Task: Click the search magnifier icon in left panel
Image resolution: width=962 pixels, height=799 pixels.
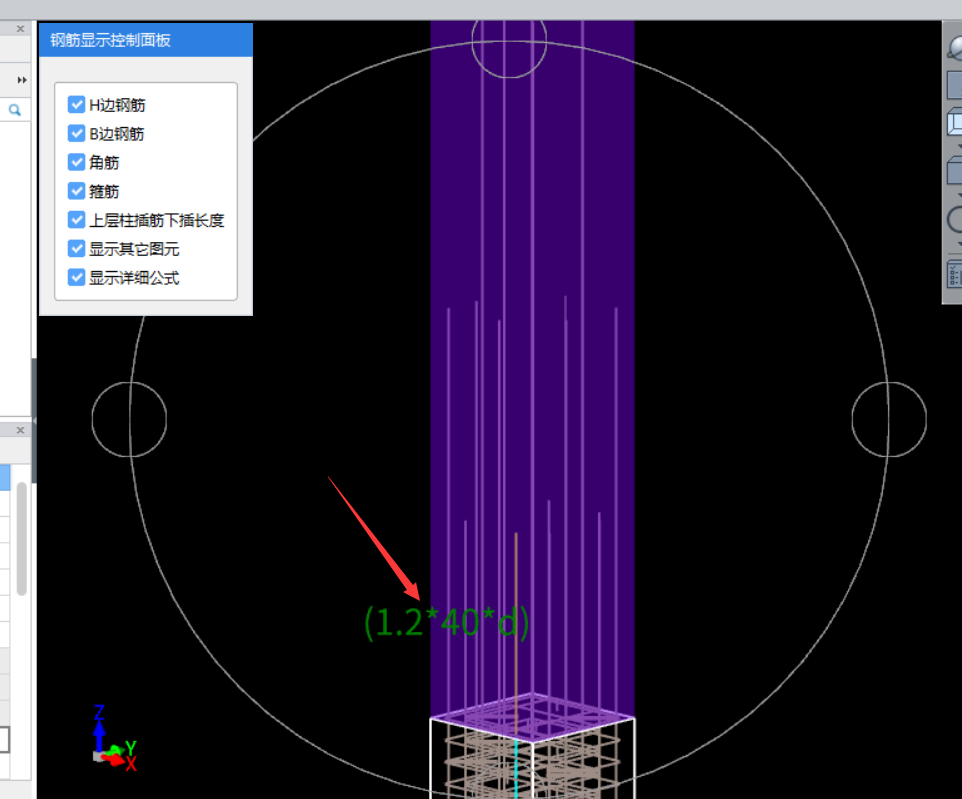Action: [15, 110]
